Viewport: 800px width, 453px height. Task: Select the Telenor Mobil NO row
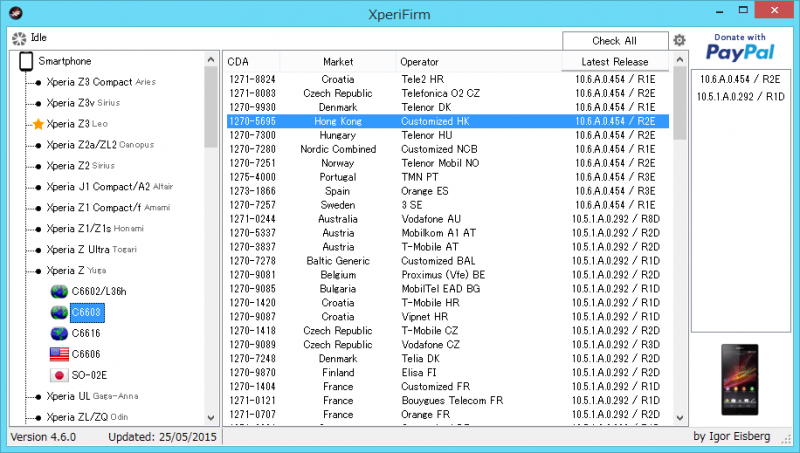click(x=447, y=163)
